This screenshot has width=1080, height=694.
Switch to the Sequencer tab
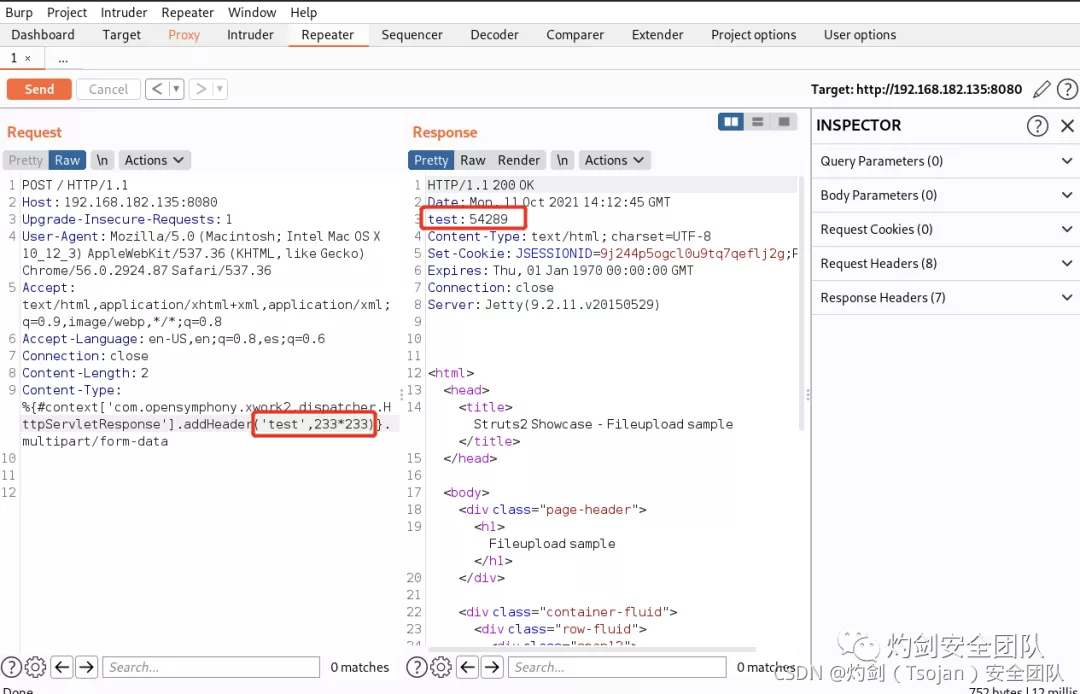412,34
